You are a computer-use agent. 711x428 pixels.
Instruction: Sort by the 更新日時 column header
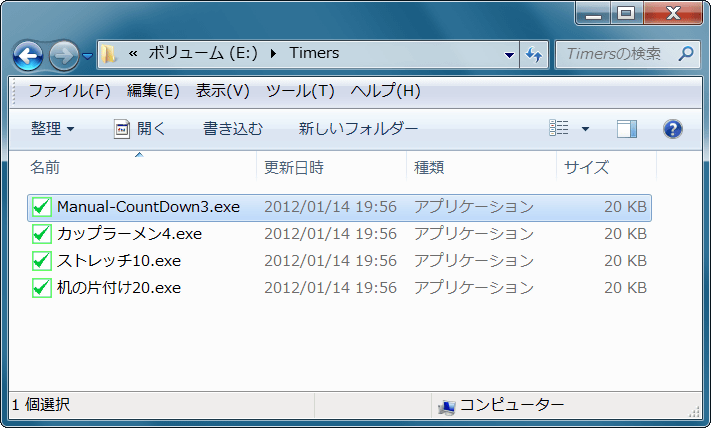(293, 167)
